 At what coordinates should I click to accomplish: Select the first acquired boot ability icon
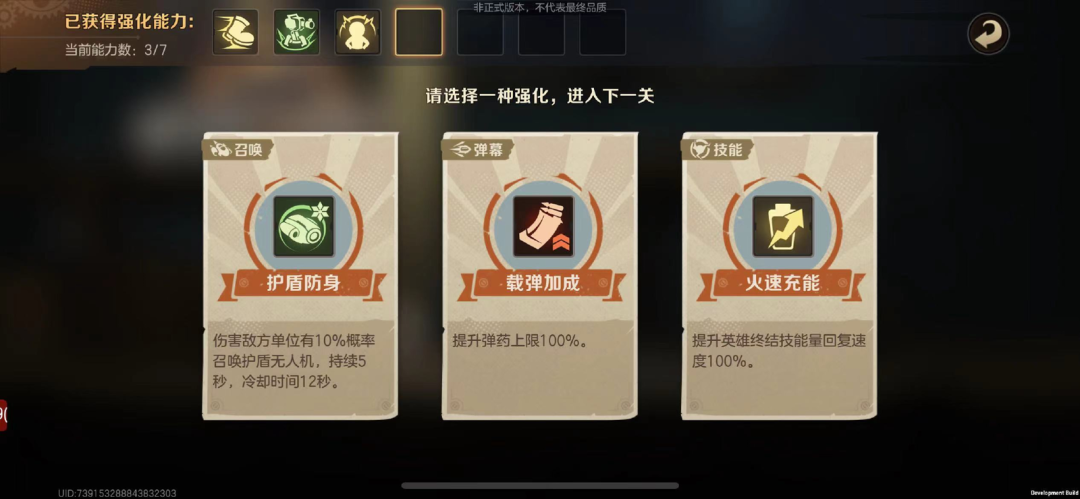(x=236, y=32)
